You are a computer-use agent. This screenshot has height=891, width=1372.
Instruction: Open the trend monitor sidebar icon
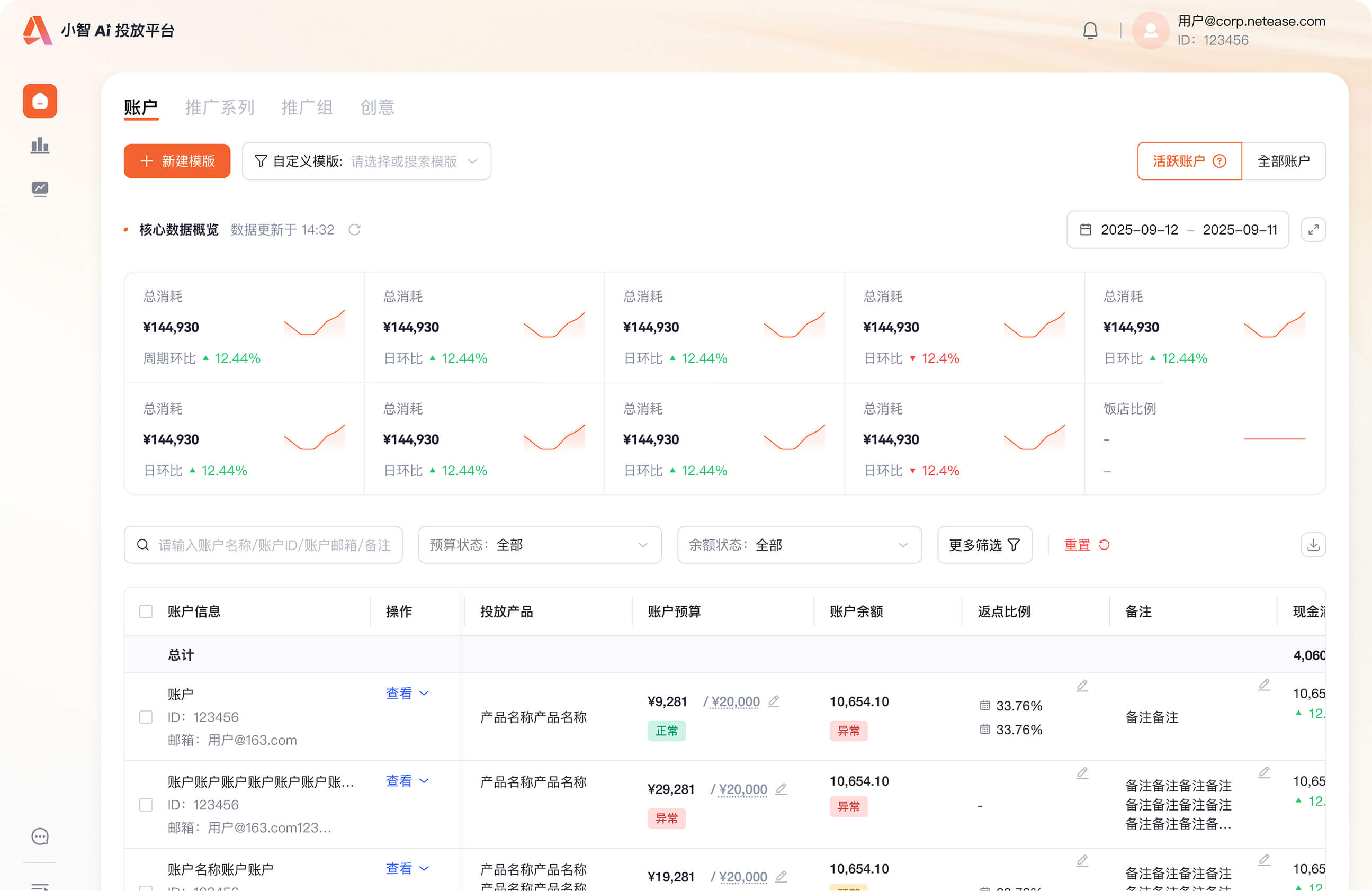(x=40, y=188)
